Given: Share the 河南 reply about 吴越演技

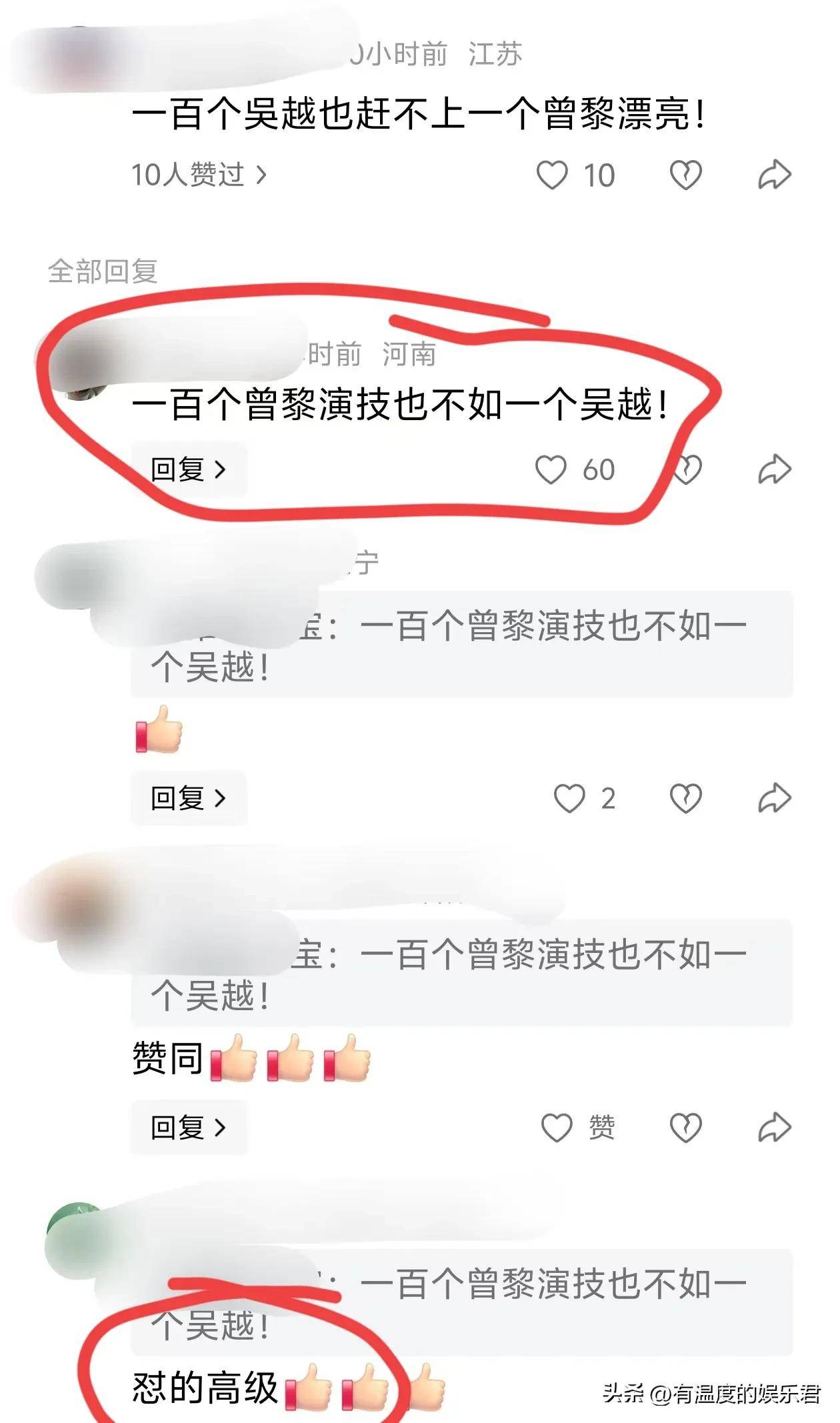Looking at the screenshot, I should (775, 469).
